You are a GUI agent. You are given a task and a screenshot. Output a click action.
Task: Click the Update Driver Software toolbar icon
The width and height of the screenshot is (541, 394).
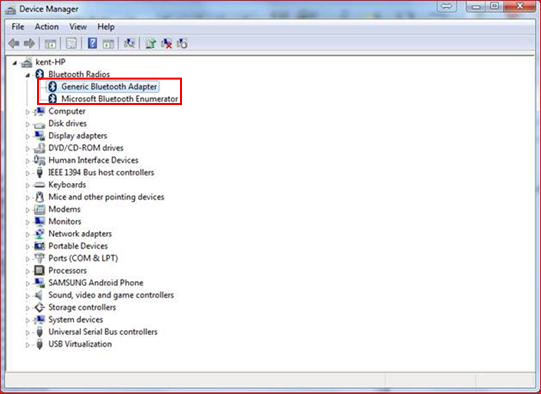pos(150,43)
